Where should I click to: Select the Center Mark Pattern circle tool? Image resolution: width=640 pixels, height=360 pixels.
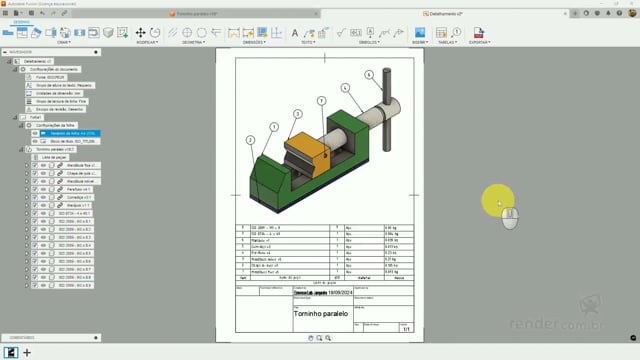pos(201,33)
